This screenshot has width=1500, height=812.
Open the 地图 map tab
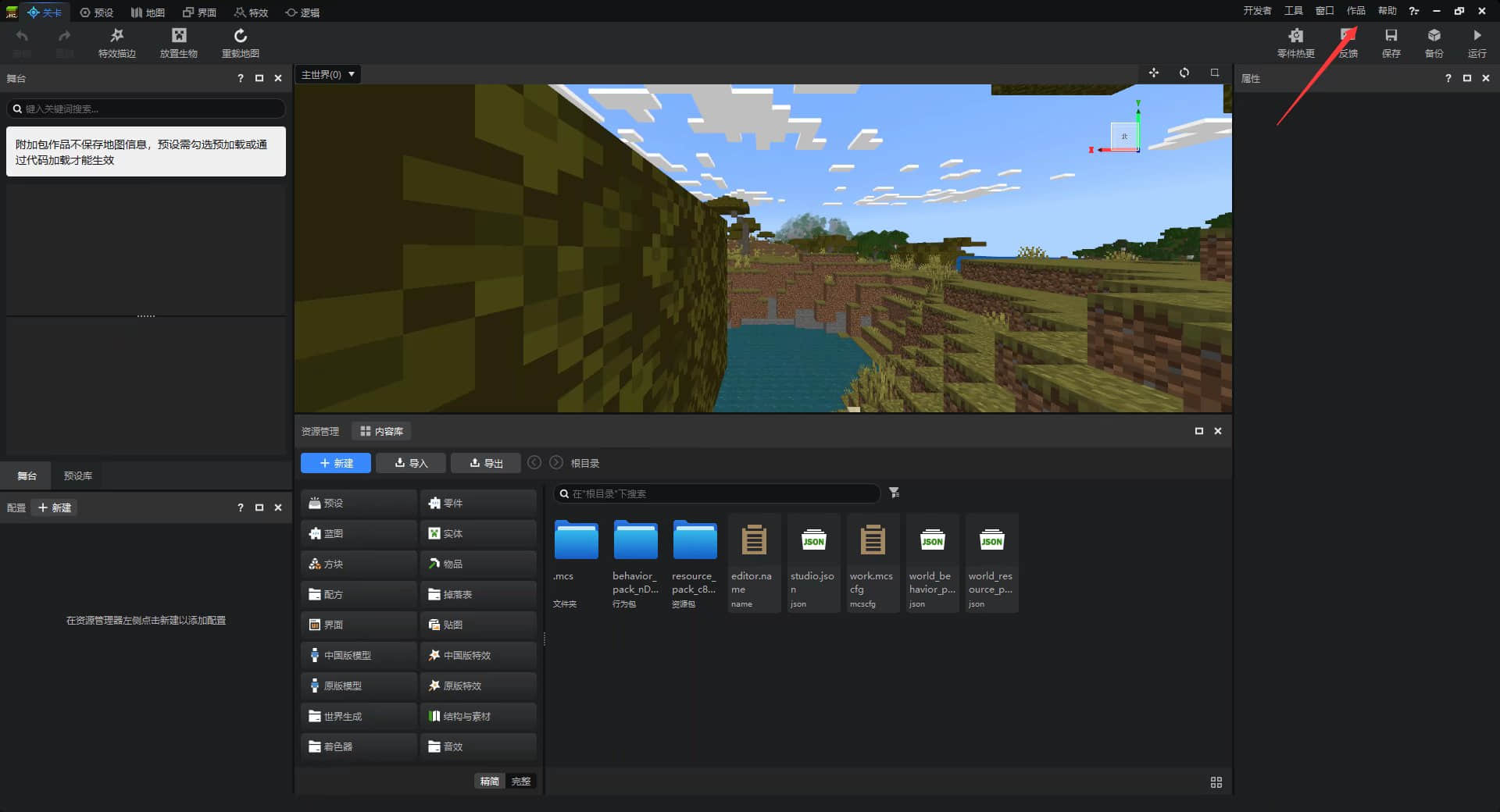tap(148, 12)
